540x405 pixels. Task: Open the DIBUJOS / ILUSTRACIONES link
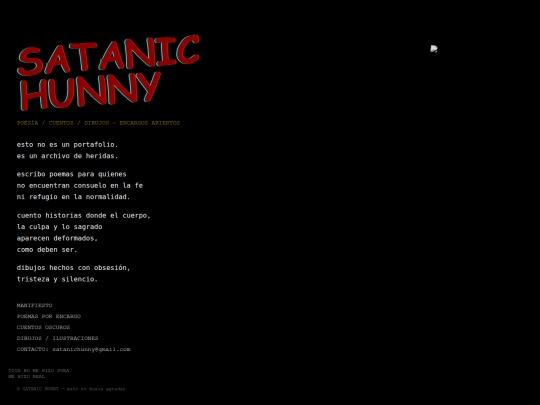pos(57,338)
